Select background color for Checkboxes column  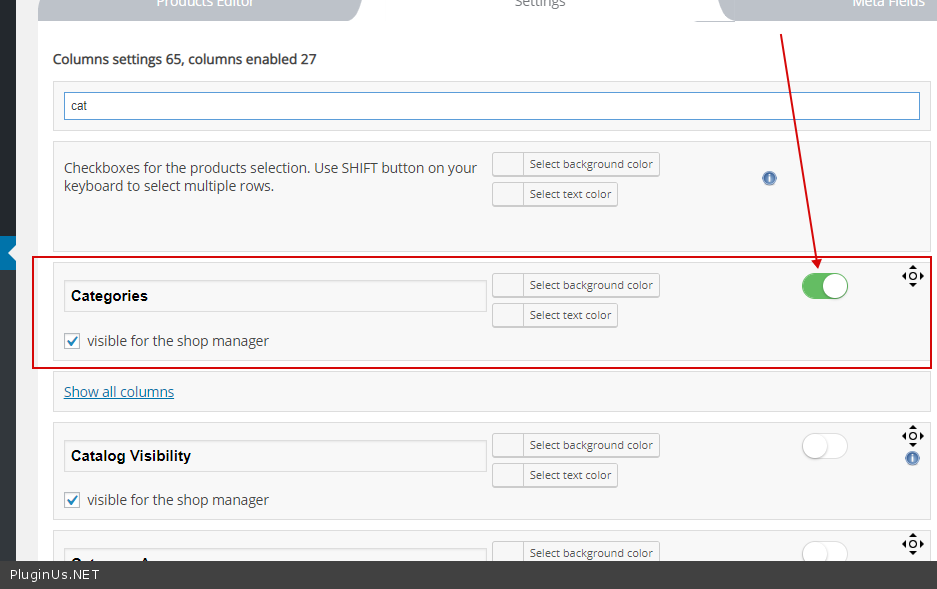(576, 164)
